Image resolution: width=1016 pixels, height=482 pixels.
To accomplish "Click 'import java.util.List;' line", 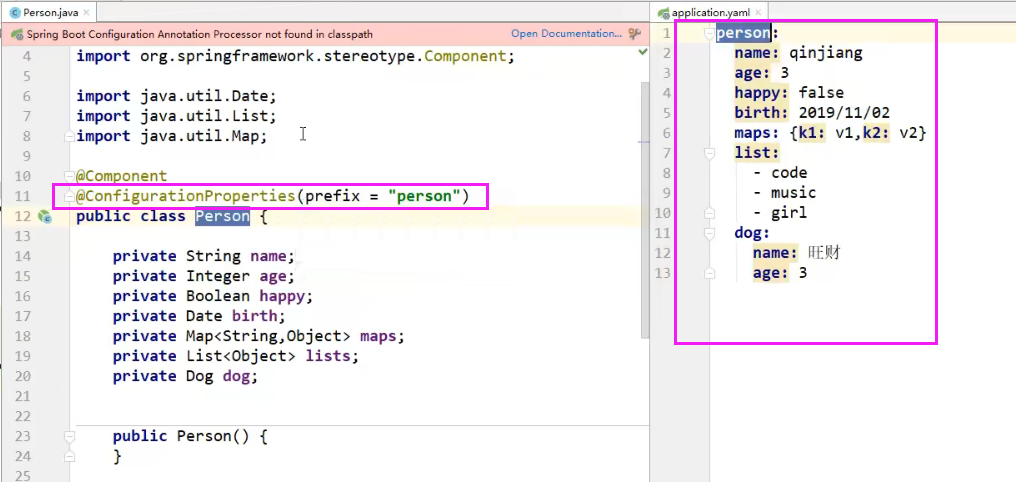I will [x=176, y=117].
